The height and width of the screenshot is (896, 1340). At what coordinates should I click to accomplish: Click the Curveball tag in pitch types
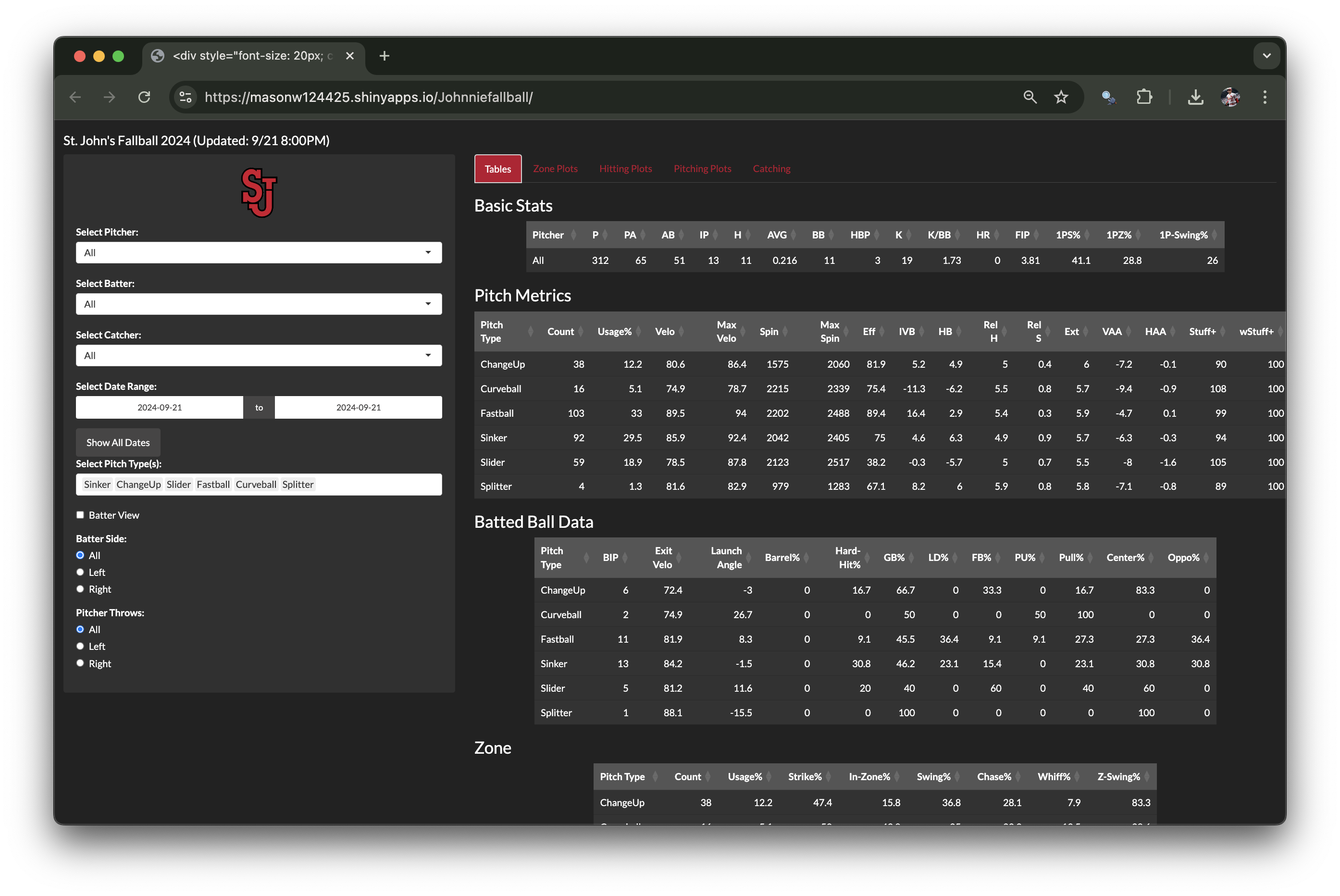pos(256,485)
